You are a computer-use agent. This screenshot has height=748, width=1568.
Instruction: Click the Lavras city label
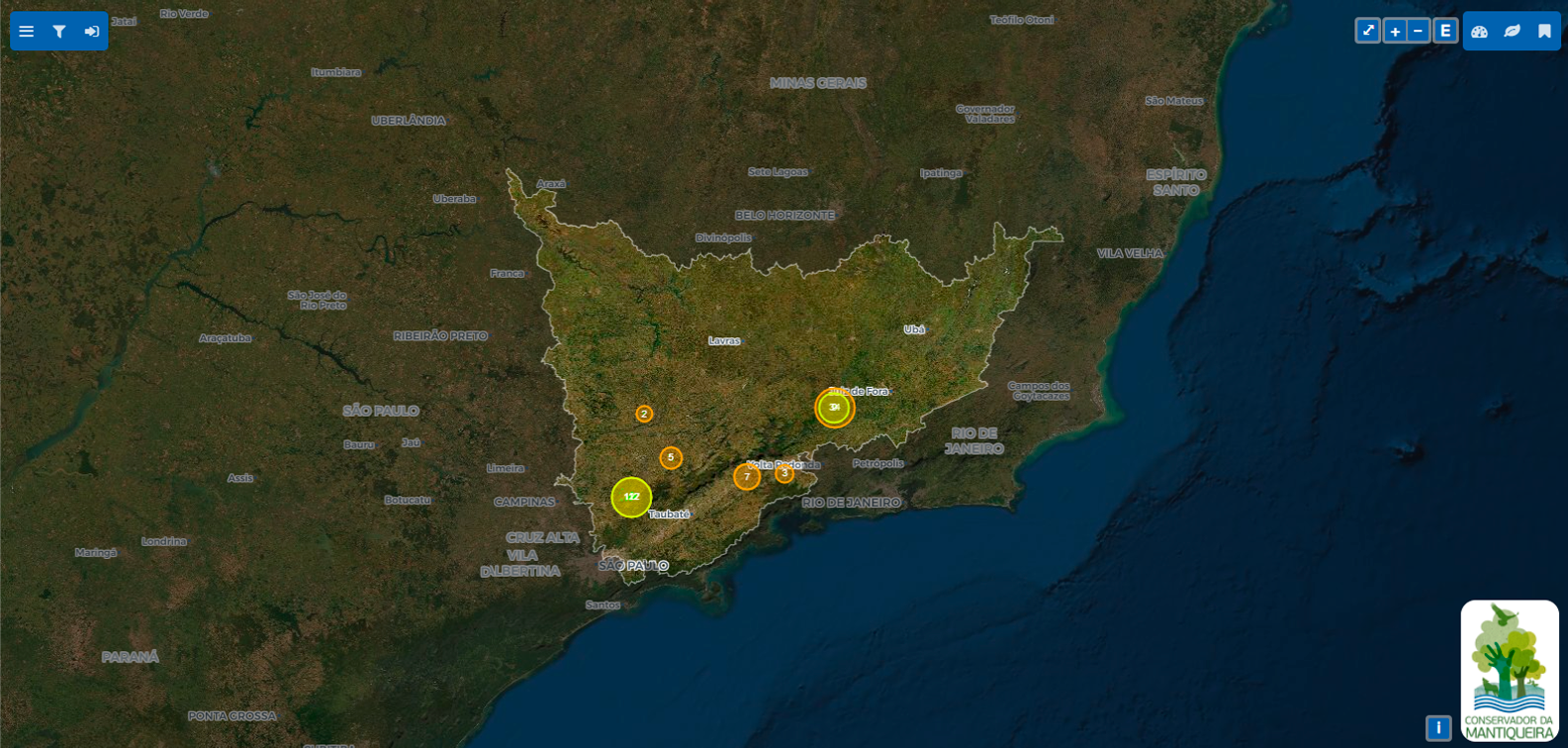coord(724,340)
